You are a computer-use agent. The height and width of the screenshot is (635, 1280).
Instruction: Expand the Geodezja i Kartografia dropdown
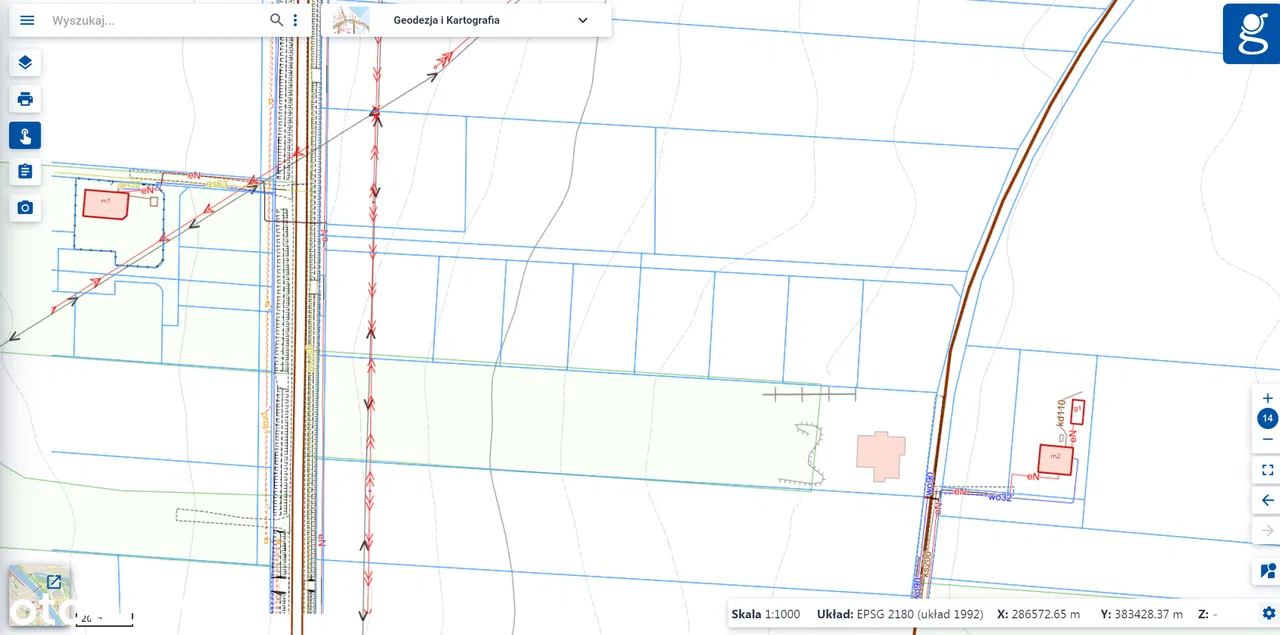click(x=460, y=20)
